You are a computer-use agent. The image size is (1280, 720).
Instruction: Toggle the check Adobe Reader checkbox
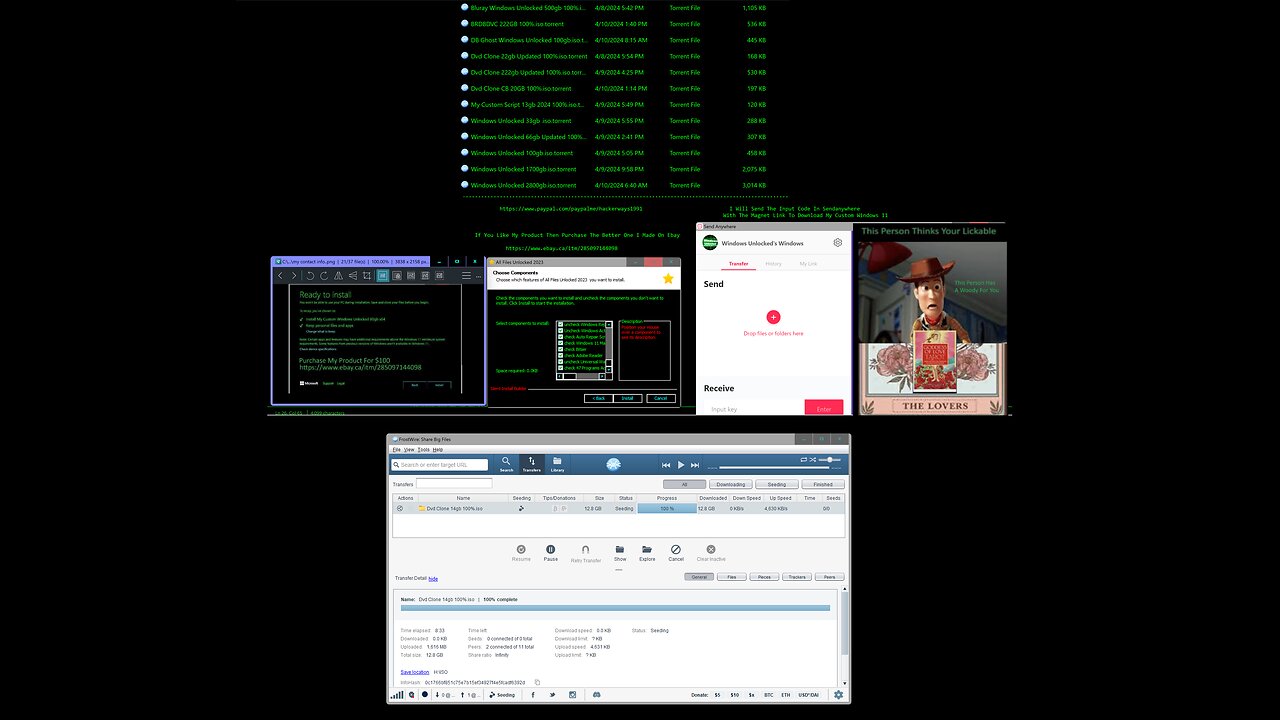tap(561, 355)
